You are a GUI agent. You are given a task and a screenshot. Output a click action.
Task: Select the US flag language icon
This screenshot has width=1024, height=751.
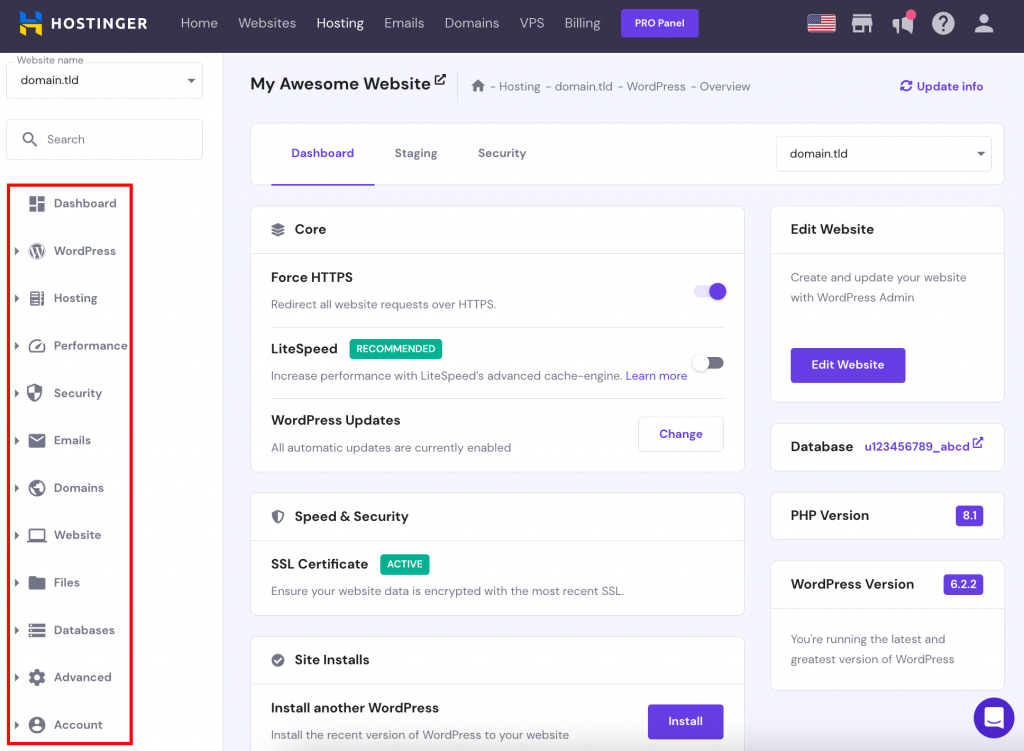[x=821, y=23]
